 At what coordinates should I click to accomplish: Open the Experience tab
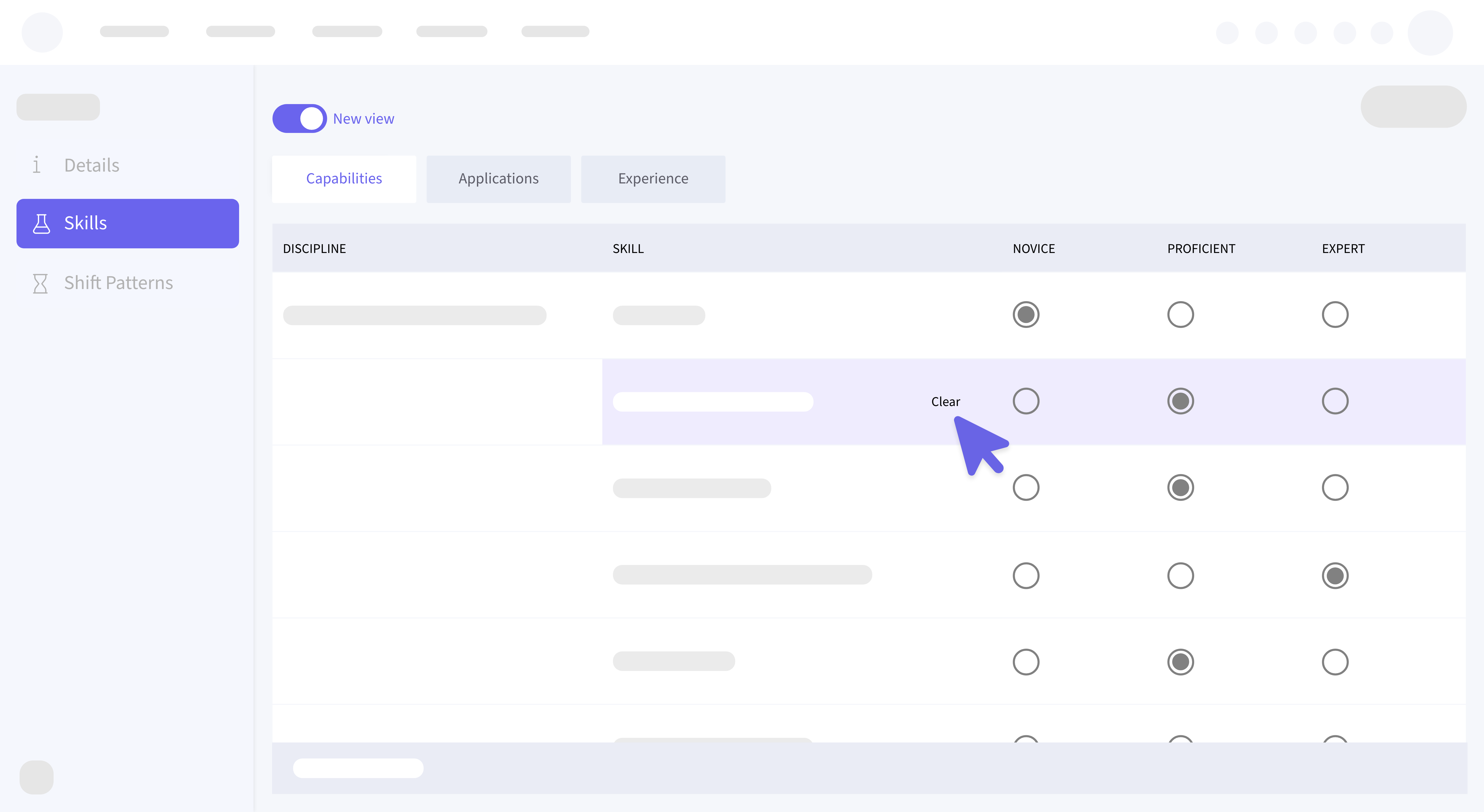(653, 179)
